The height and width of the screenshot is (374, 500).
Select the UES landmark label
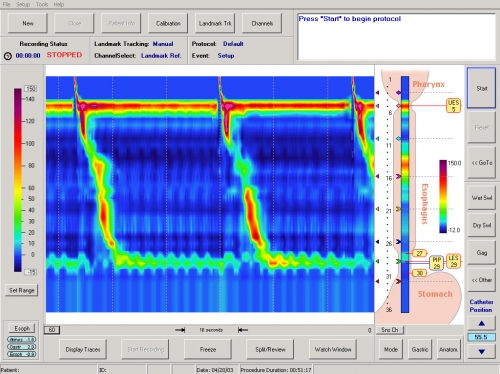click(x=453, y=105)
